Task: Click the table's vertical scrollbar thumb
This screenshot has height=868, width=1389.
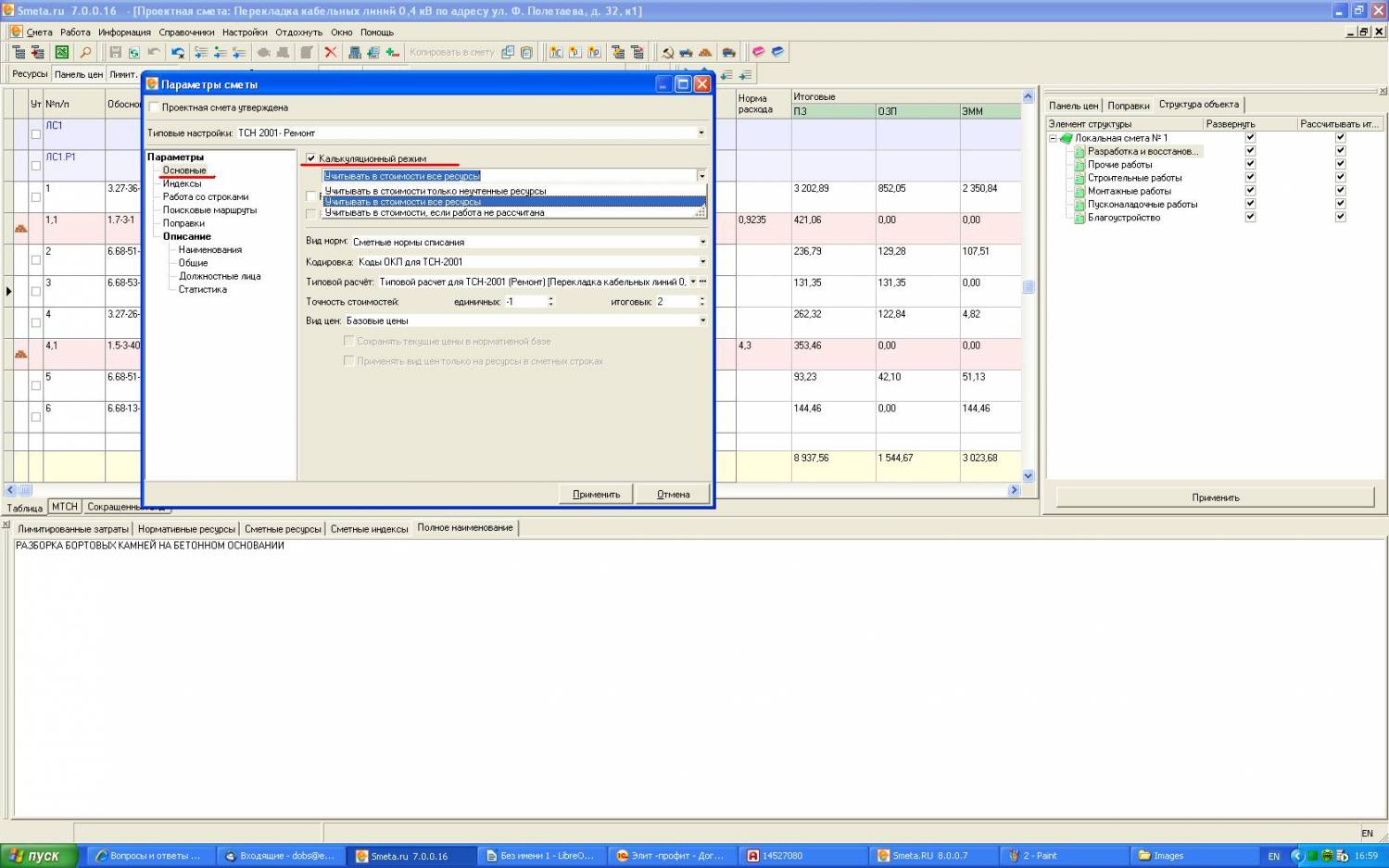Action: point(1028,287)
